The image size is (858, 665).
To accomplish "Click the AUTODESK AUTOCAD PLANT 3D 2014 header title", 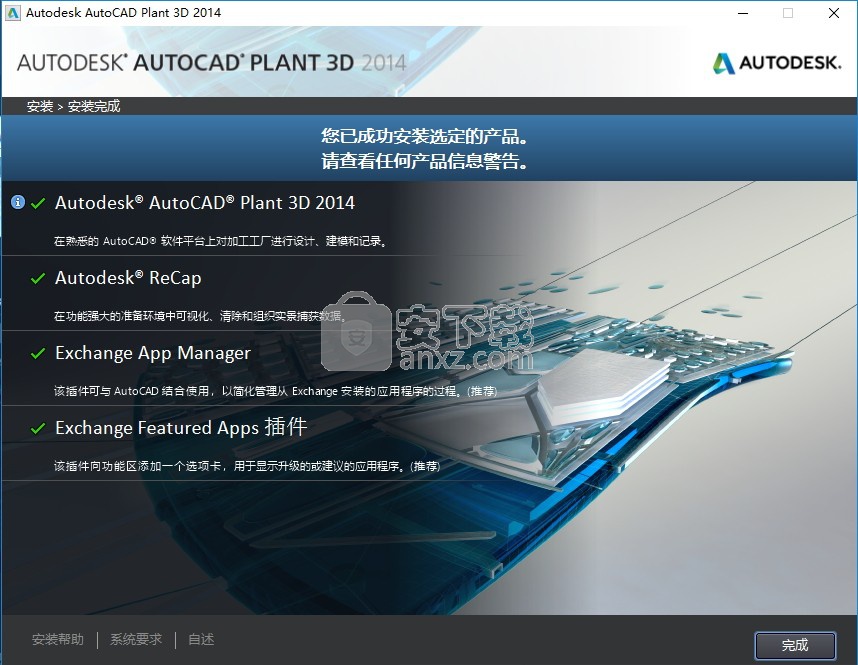I will pos(212,63).
